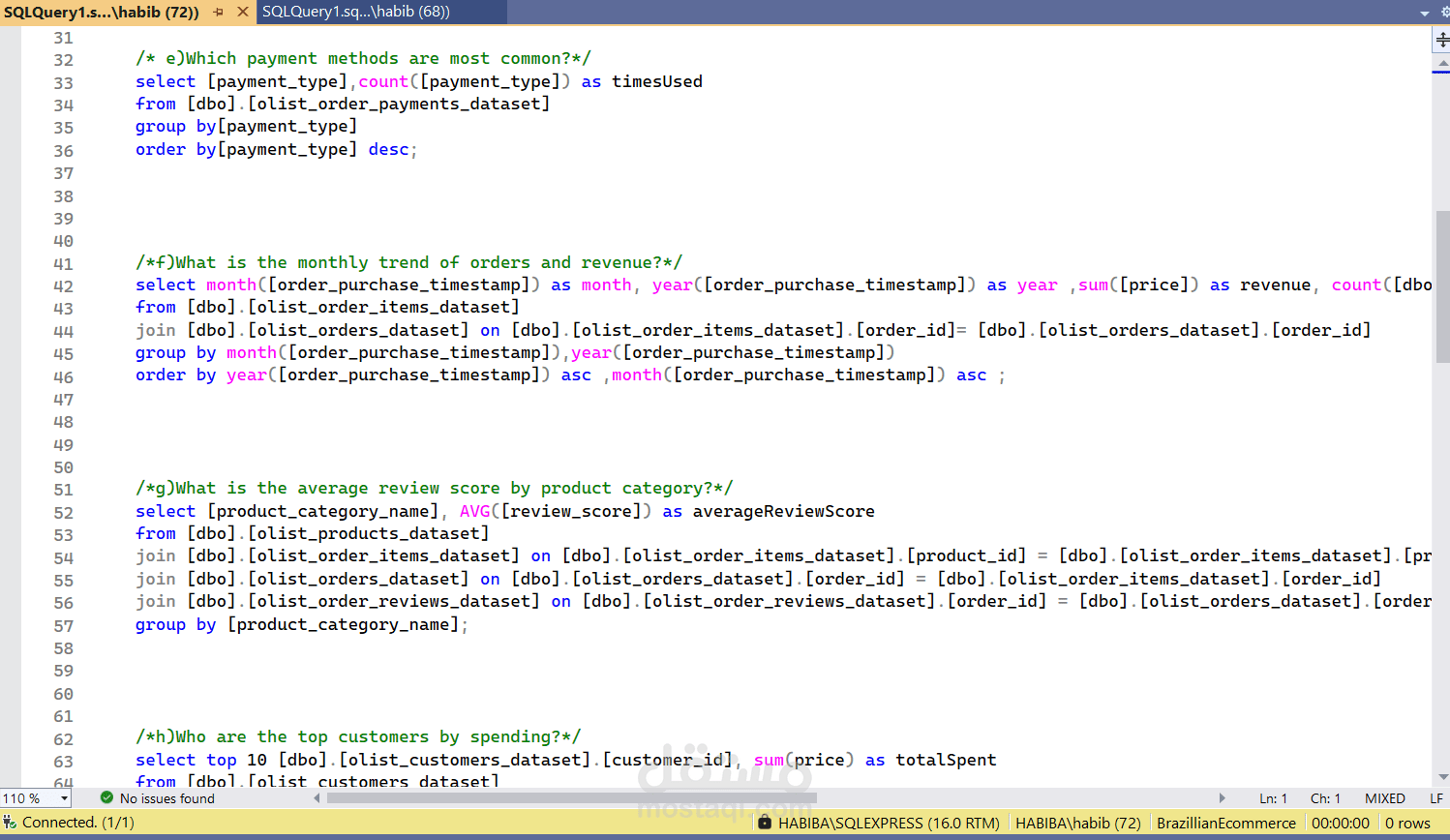Click the 0 rows status entry
1450x840 pixels.
1407,823
